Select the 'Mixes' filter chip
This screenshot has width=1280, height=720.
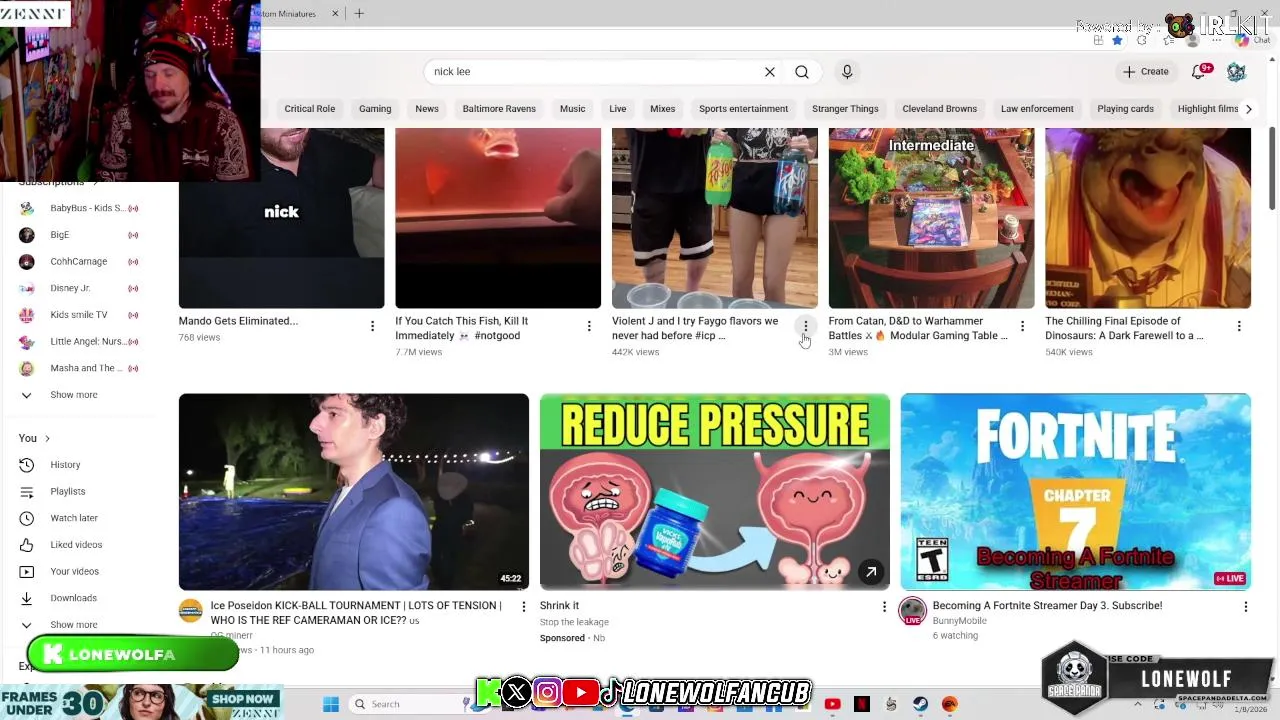coord(663,109)
